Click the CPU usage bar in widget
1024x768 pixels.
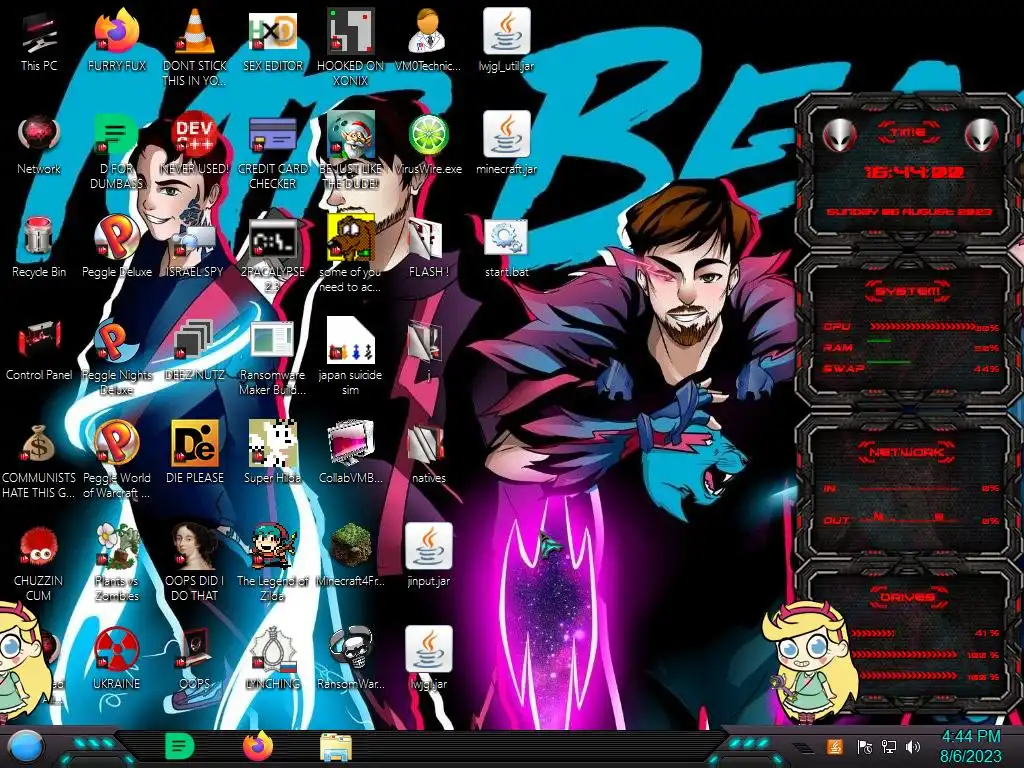click(x=924, y=327)
